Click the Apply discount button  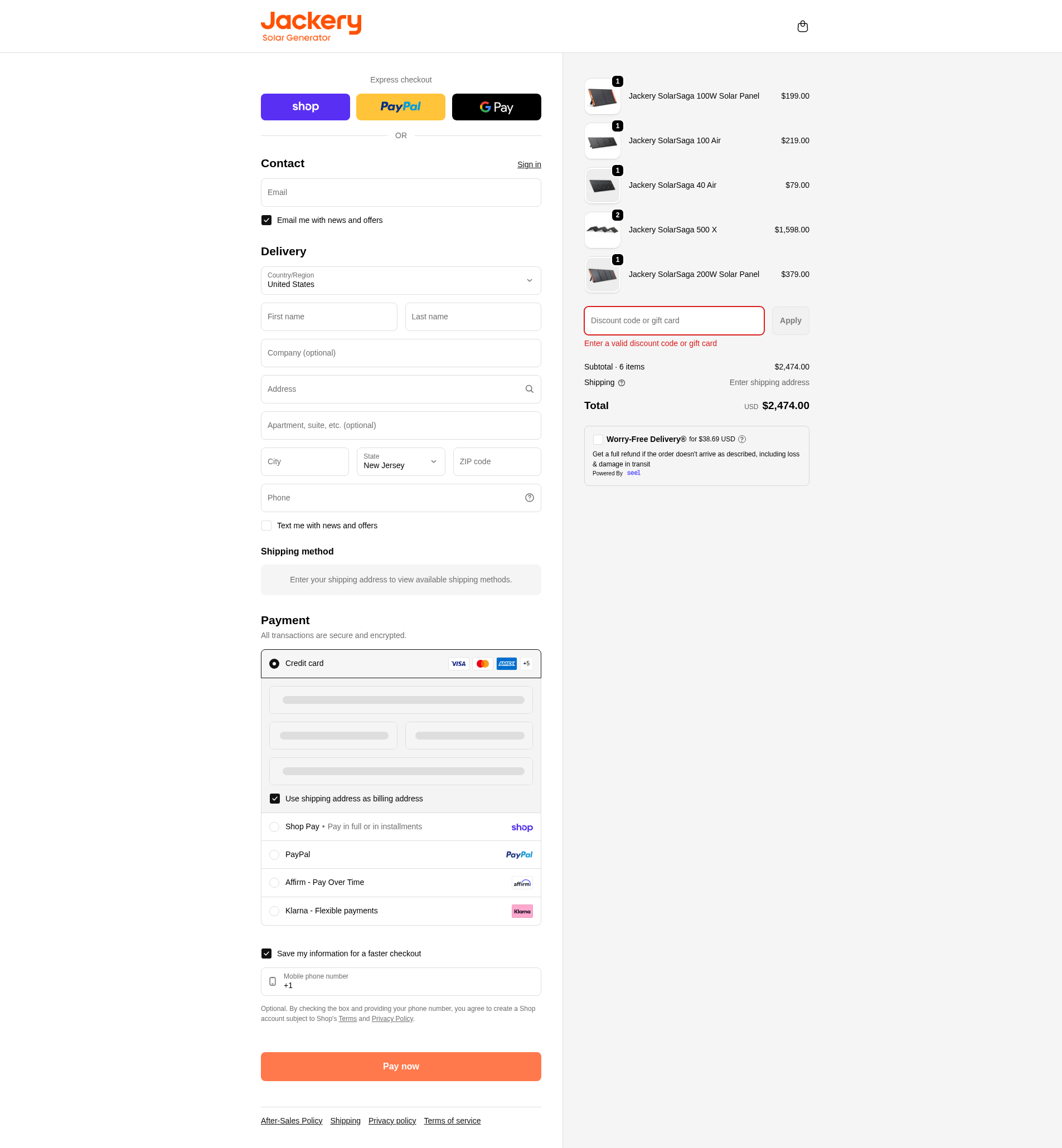(790, 320)
